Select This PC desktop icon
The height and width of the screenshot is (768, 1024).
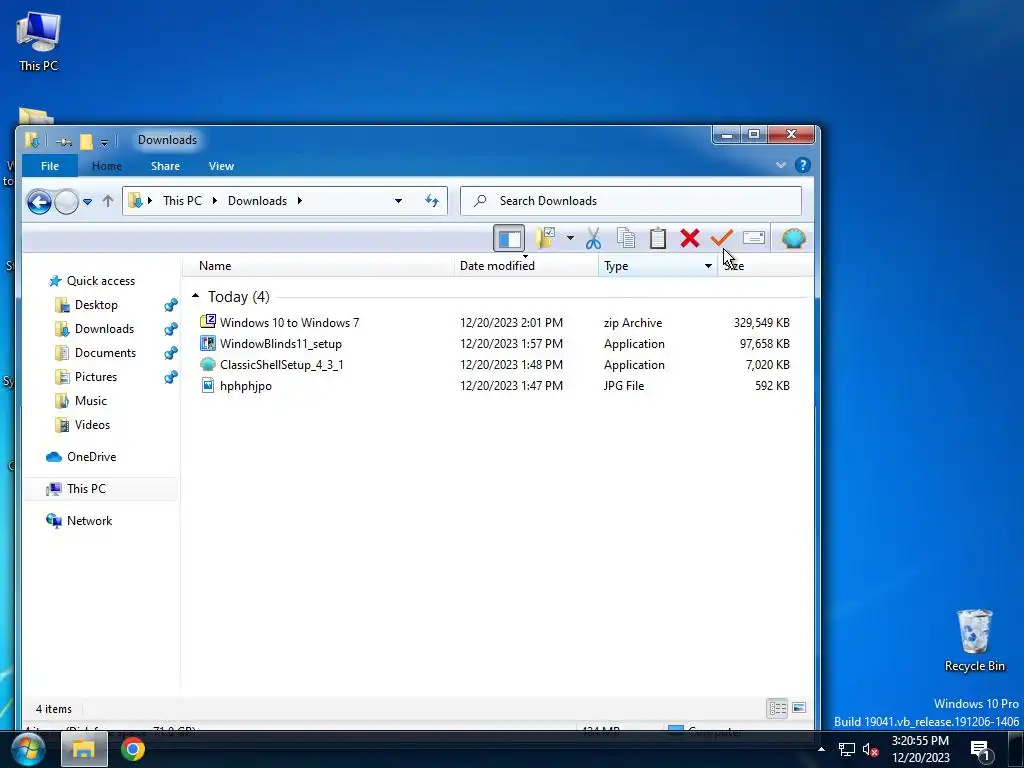[x=39, y=40]
